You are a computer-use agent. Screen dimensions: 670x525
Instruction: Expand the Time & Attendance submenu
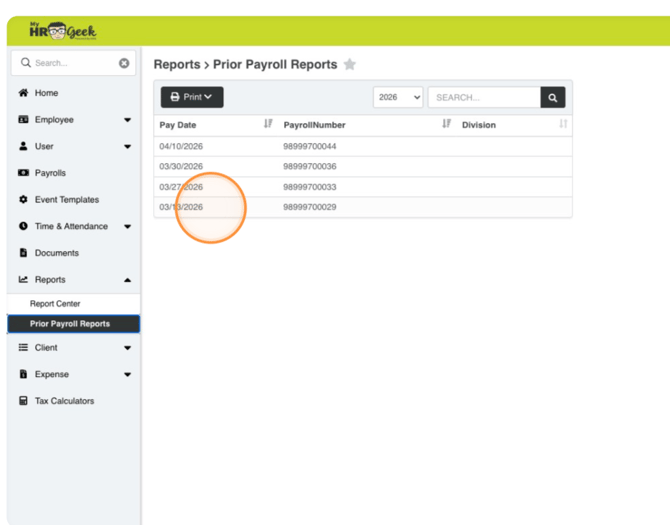(127, 227)
